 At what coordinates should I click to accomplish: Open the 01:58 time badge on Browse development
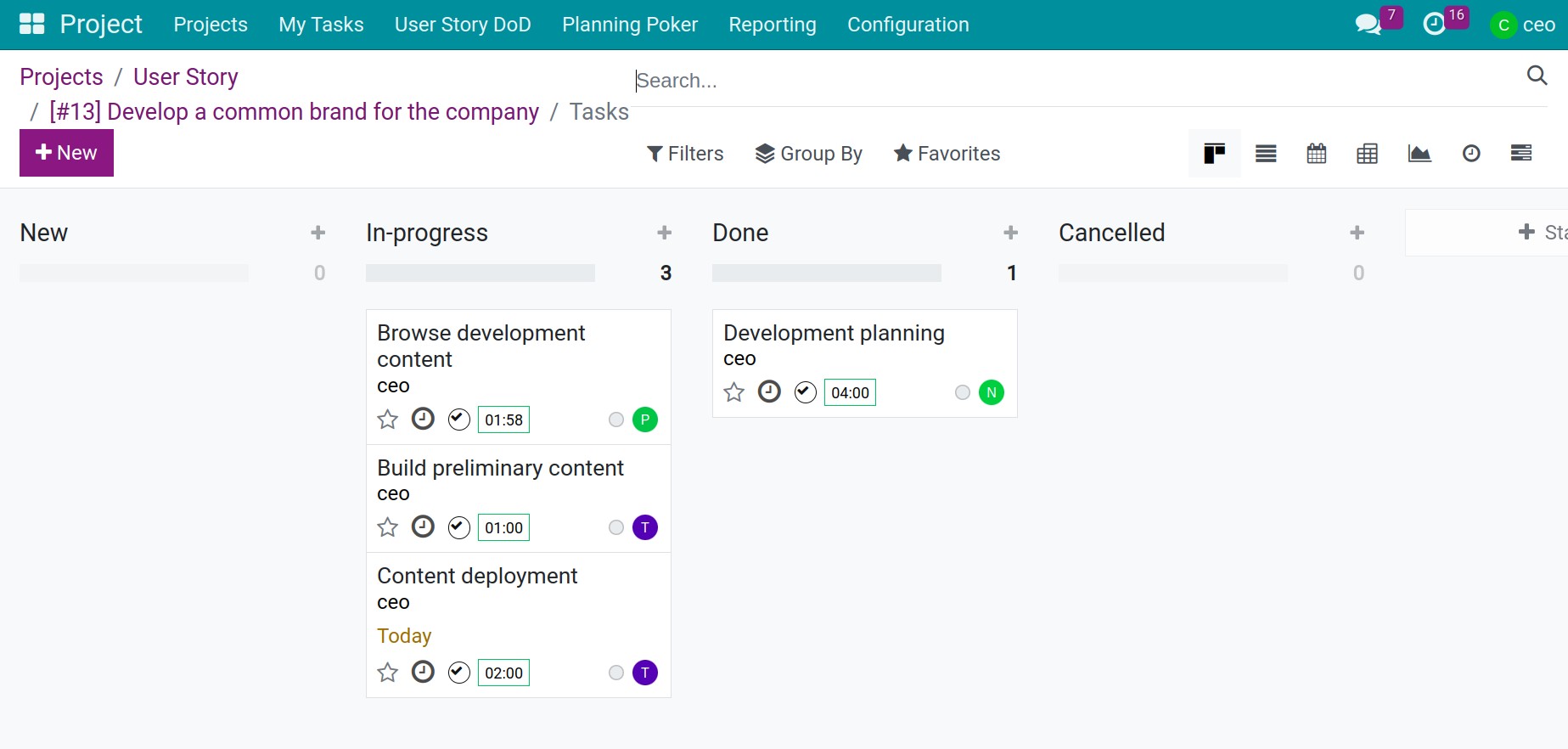[x=503, y=420]
